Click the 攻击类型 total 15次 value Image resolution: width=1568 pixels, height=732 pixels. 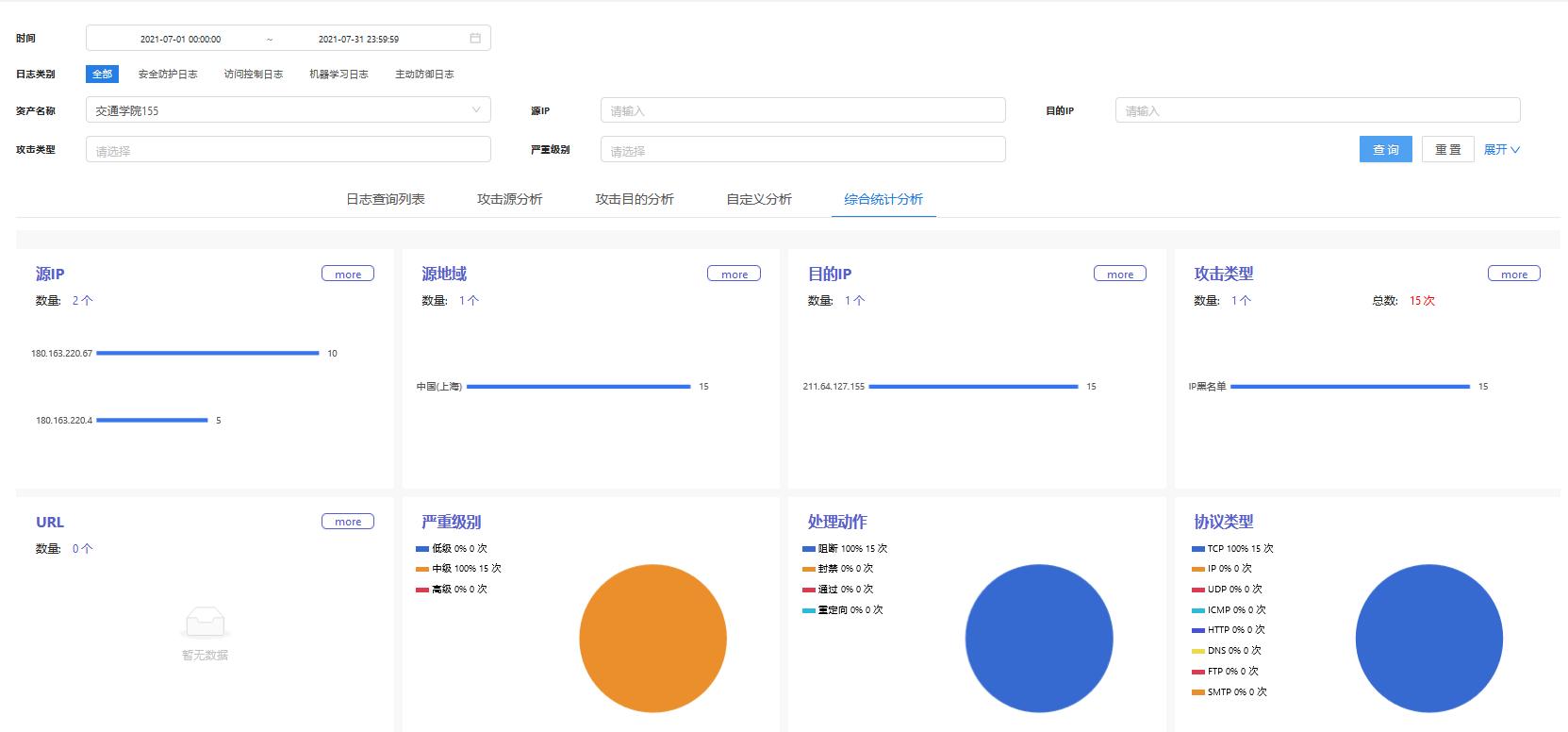pyautogui.click(x=1422, y=301)
